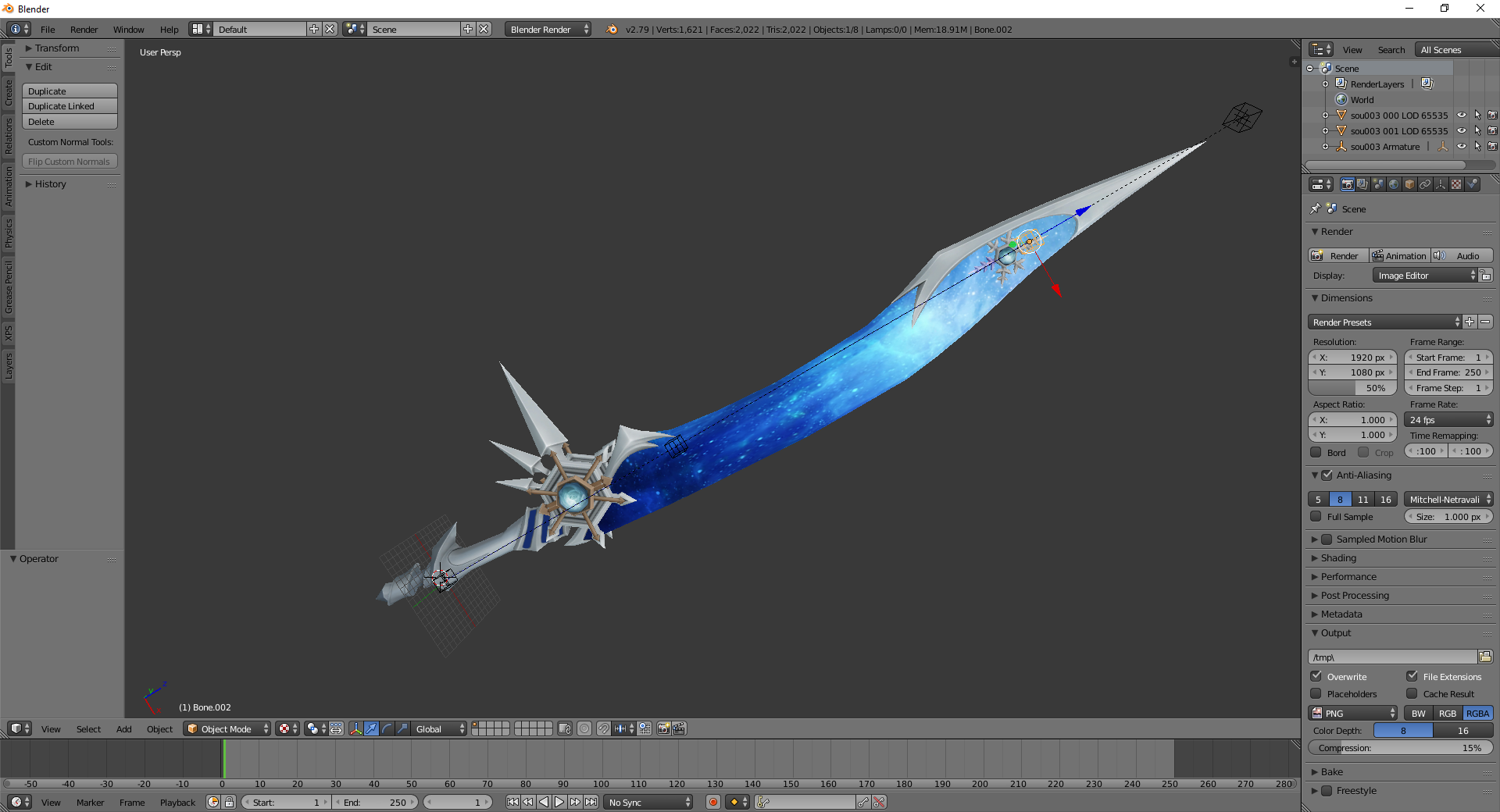Screen dimensions: 1500x812
Task: Enable the Full Sample checkbox
Action: coord(1316,516)
